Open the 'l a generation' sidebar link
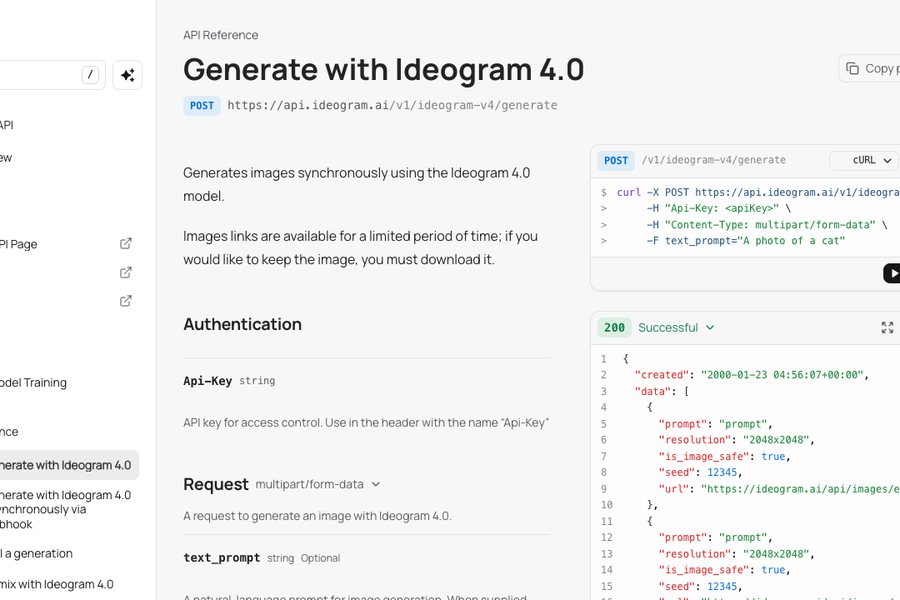 (x=37, y=553)
